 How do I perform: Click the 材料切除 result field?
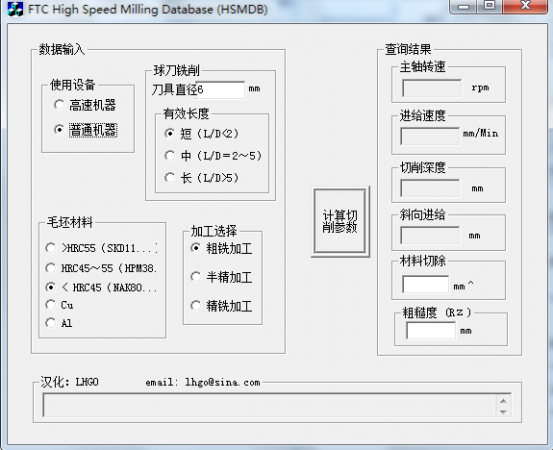click(x=426, y=284)
